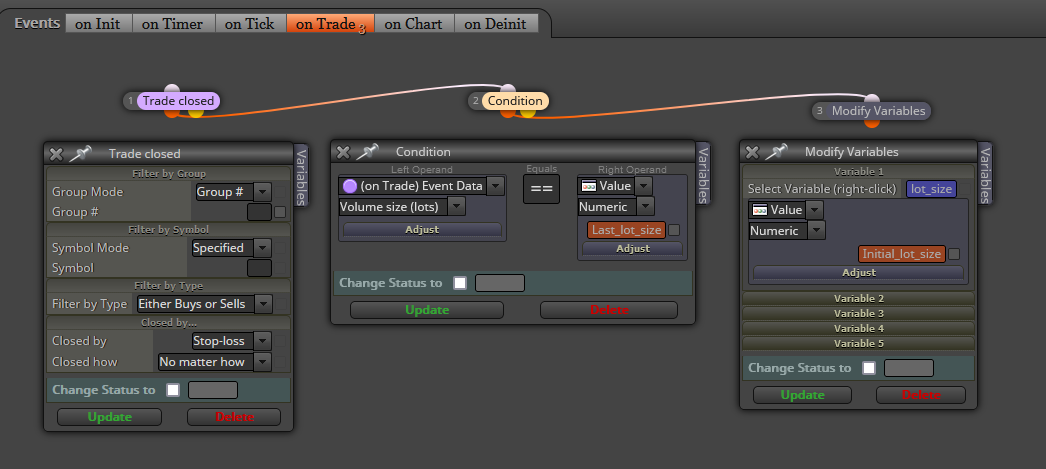This screenshot has width=1046, height=469.
Task: Open Variables side tab of Condition panel
Action: click(702, 173)
